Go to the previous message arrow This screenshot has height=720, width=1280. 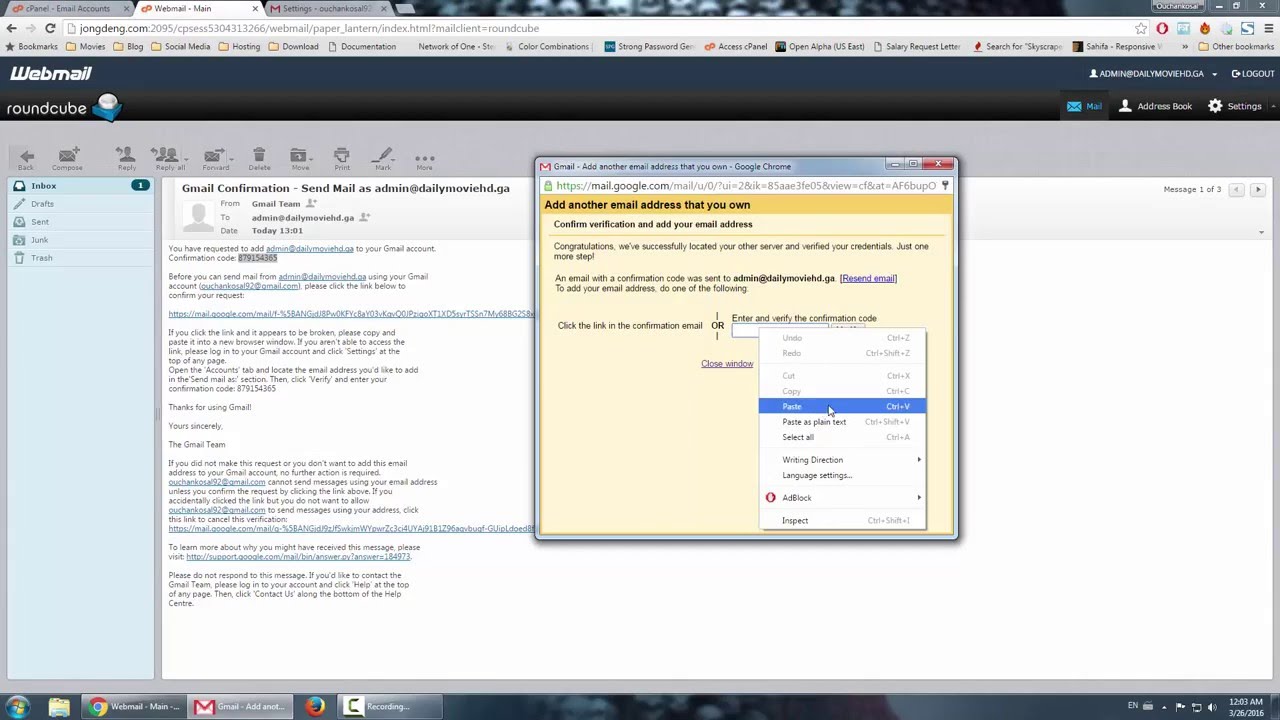pyautogui.click(x=1236, y=189)
